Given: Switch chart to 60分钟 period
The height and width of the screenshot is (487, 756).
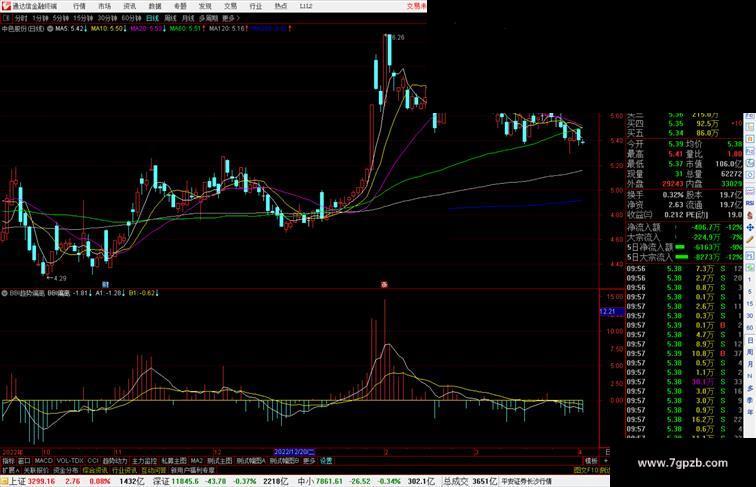Looking at the screenshot, I should tap(131, 18).
